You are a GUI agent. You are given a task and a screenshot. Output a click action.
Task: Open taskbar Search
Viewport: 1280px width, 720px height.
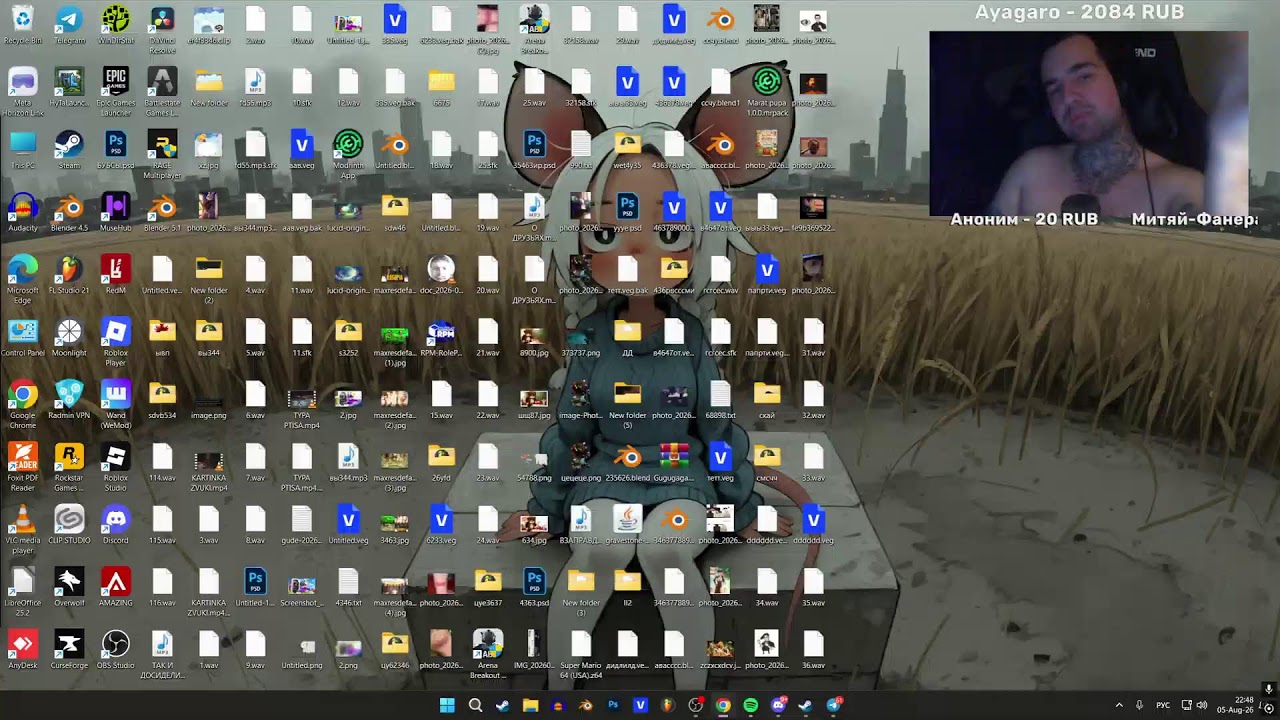click(x=475, y=705)
